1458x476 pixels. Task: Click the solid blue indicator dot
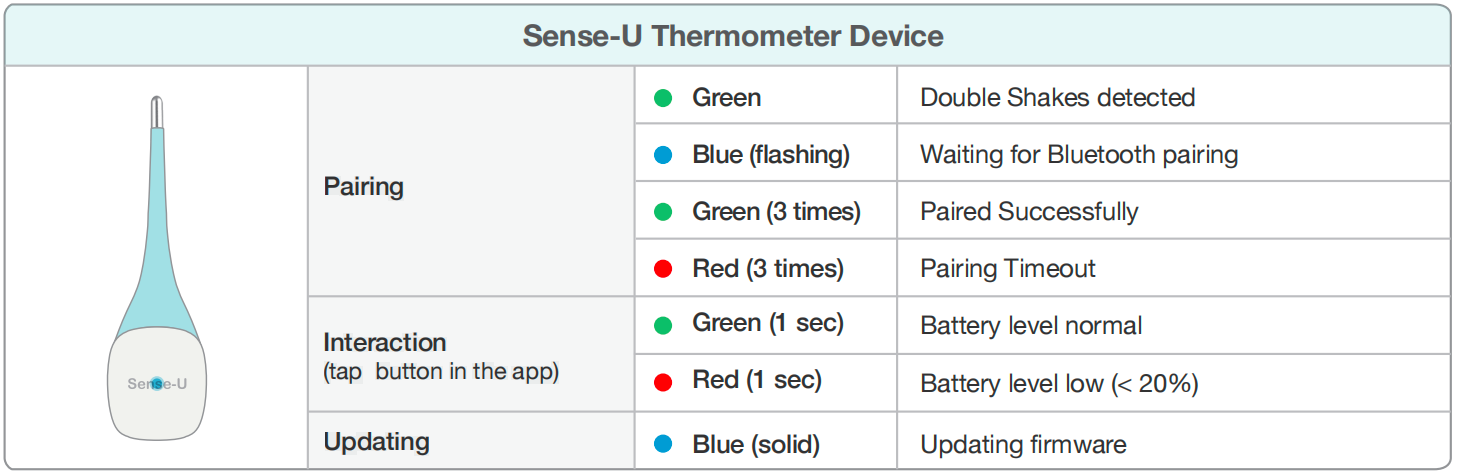[662, 445]
